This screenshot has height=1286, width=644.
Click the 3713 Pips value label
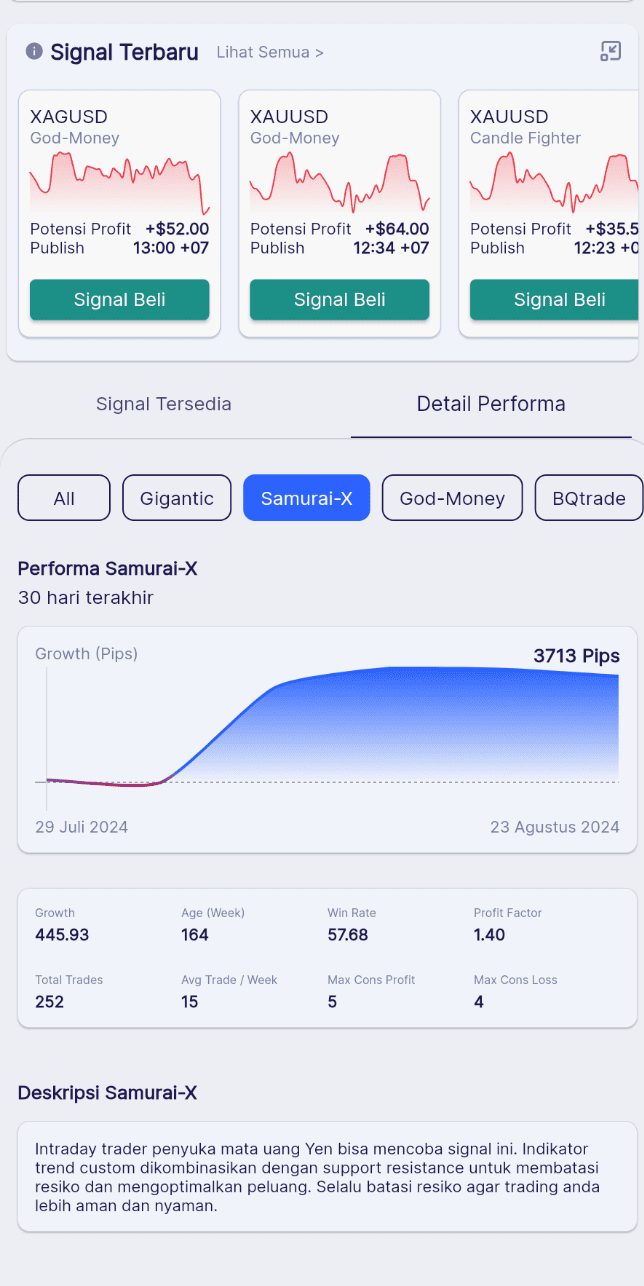(576, 656)
